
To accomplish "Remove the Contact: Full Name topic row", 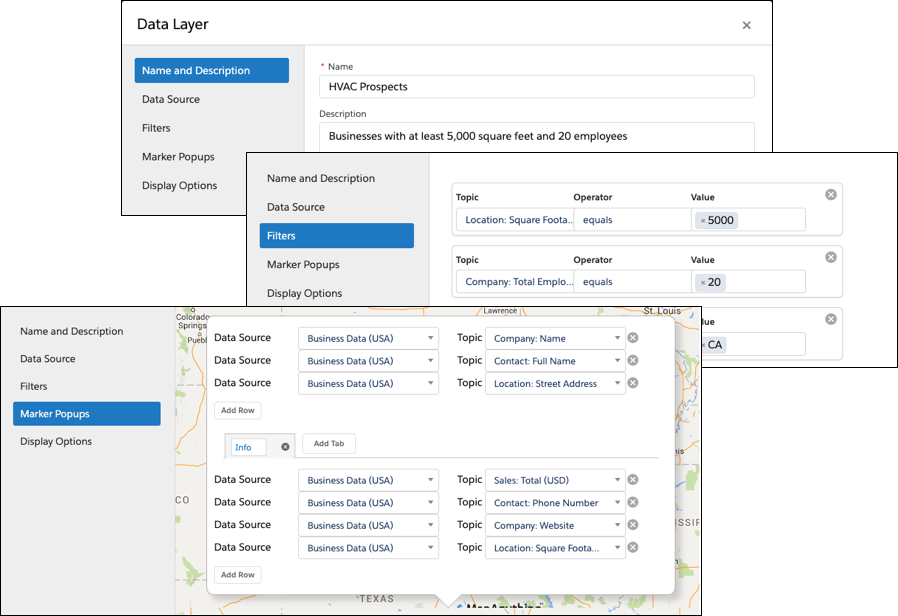I will [632, 360].
